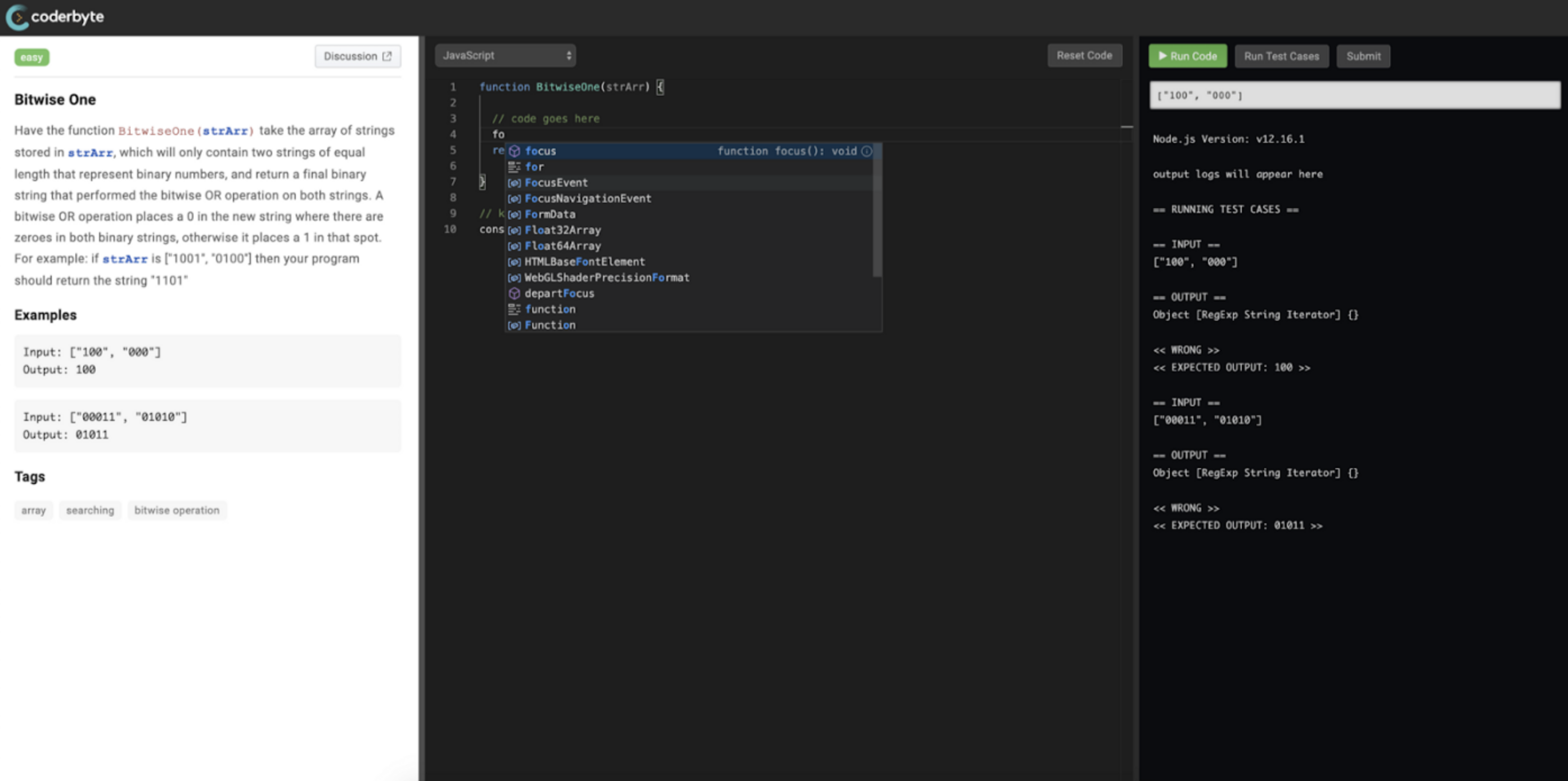Image resolution: width=1568 pixels, height=781 pixels.
Task: Click the play icon in Run Code
Action: [1163, 56]
